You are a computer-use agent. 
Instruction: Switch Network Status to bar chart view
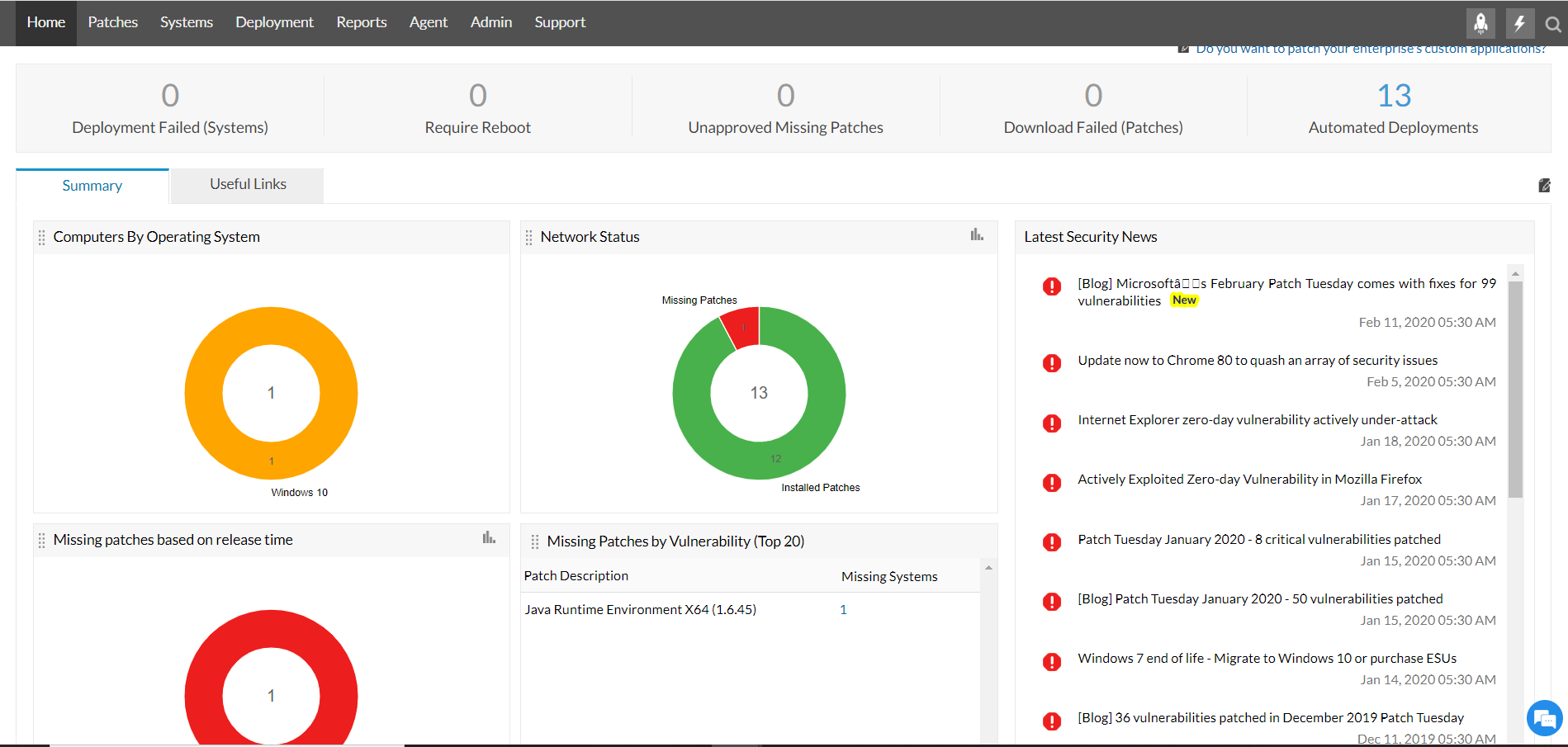tap(977, 235)
